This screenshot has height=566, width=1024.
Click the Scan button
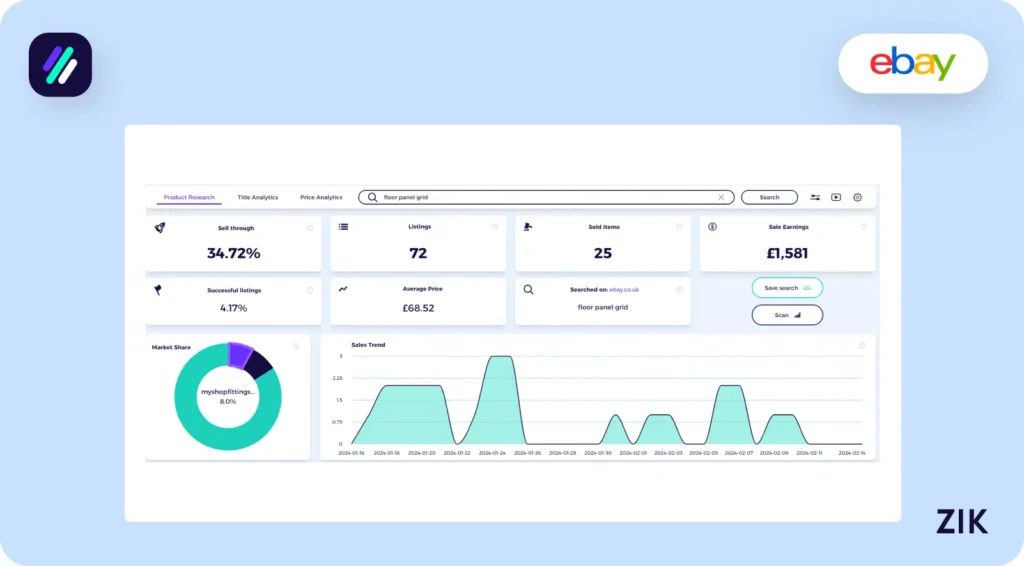tap(787, 315)
